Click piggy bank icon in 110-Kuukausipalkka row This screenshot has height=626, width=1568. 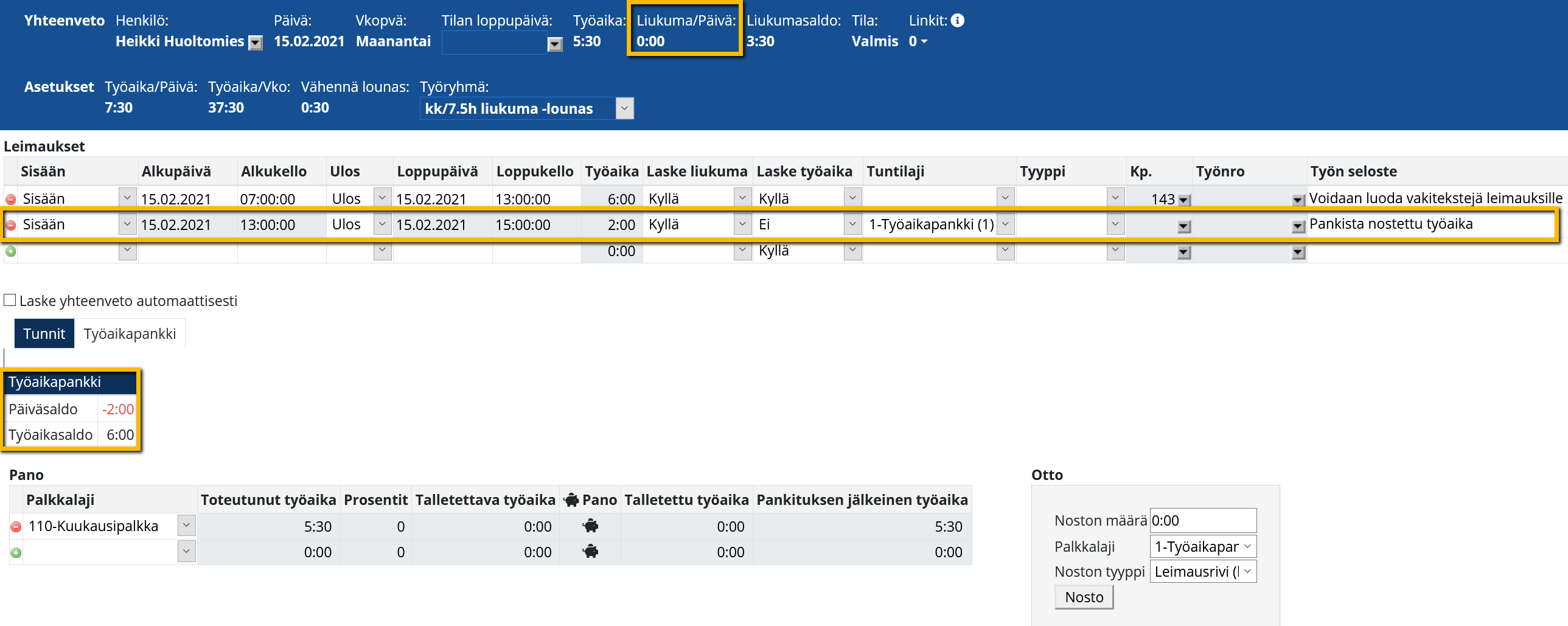click(x=590, y=526)
